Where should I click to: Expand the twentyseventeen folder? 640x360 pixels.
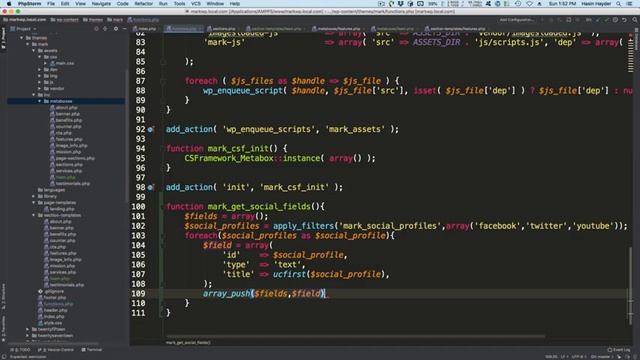tap(28, 336)
